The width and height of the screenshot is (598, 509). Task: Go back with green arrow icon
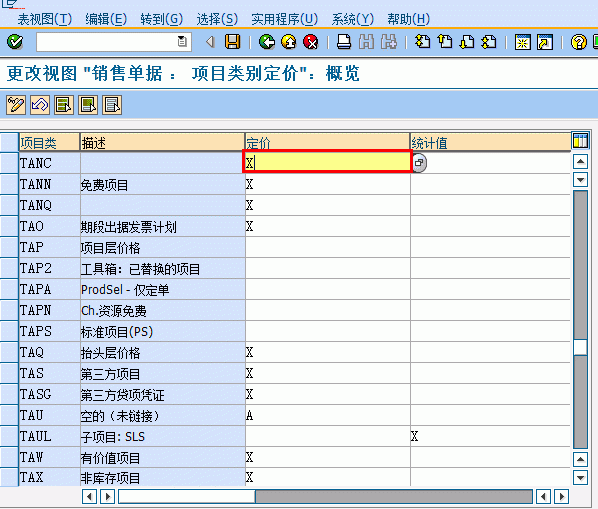pos(267,42)
